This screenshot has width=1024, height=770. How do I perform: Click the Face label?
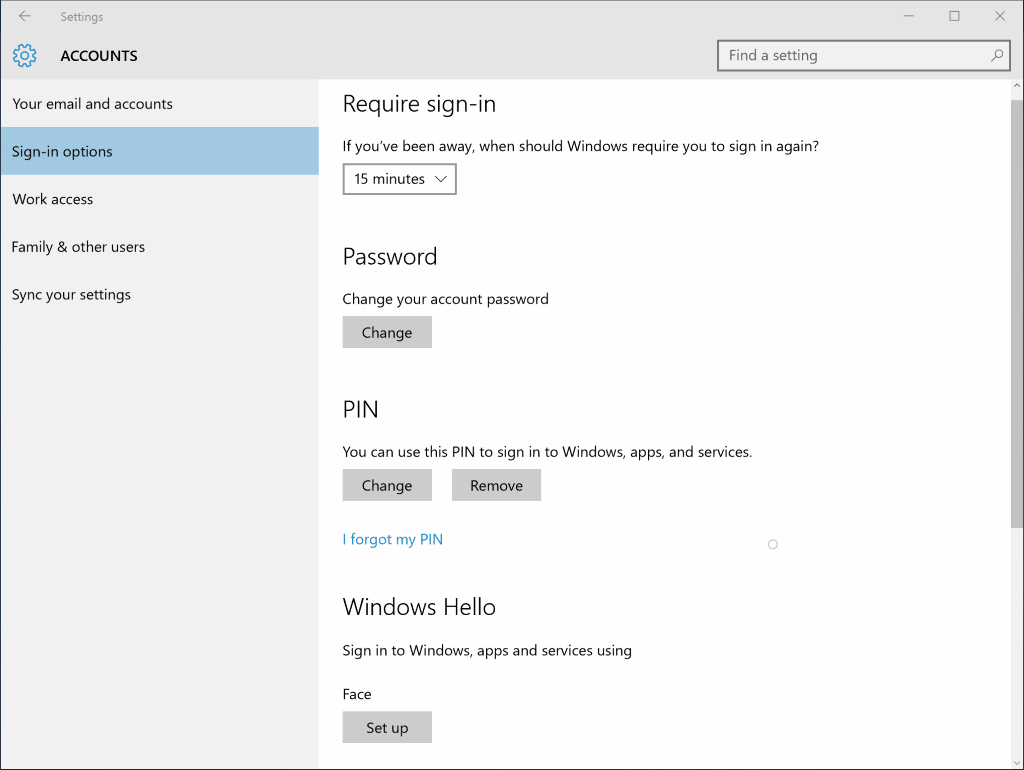[x=357, y=694]
